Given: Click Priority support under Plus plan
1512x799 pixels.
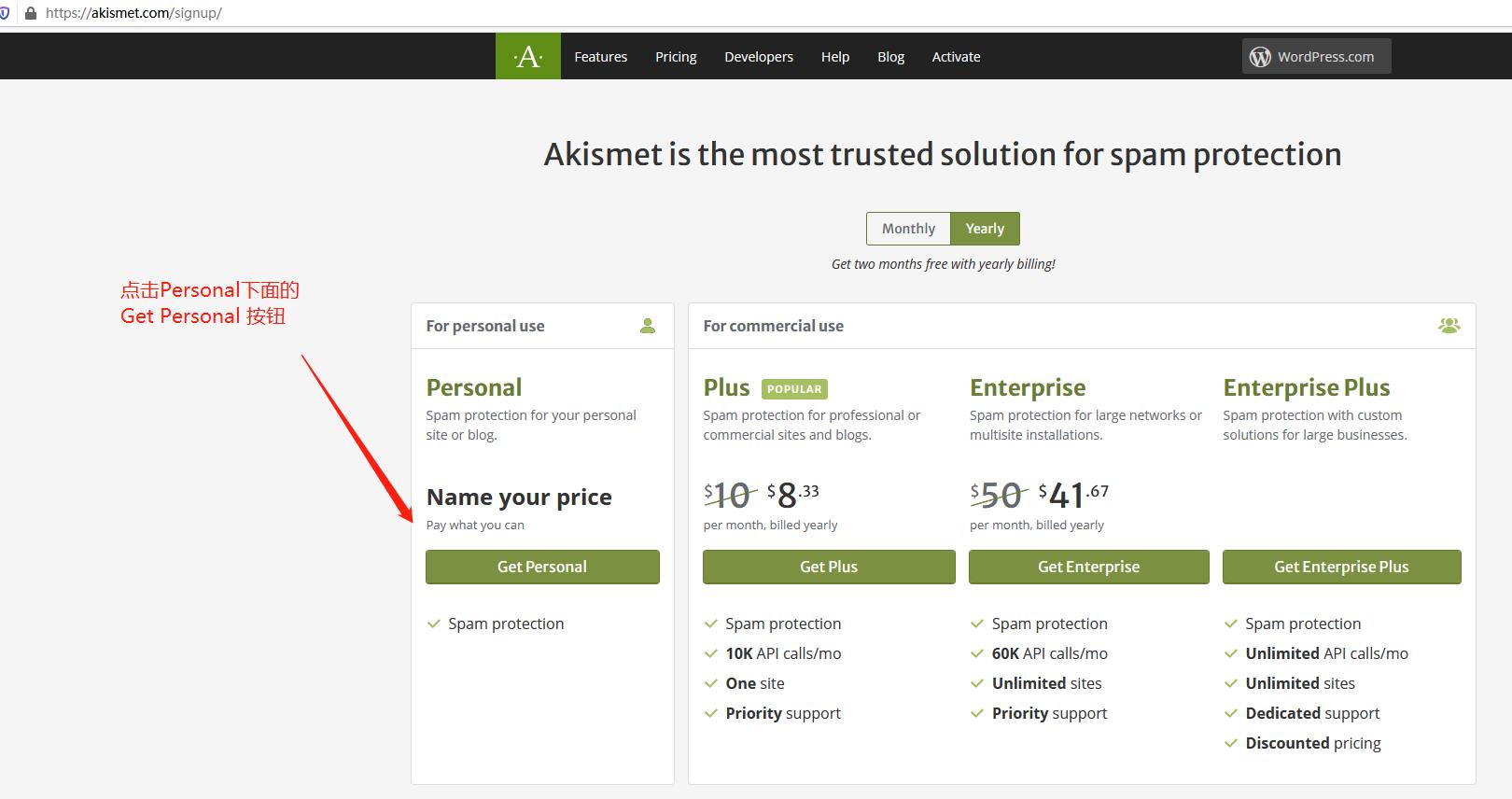Looking at the screenshot, I should coord(783,713).
